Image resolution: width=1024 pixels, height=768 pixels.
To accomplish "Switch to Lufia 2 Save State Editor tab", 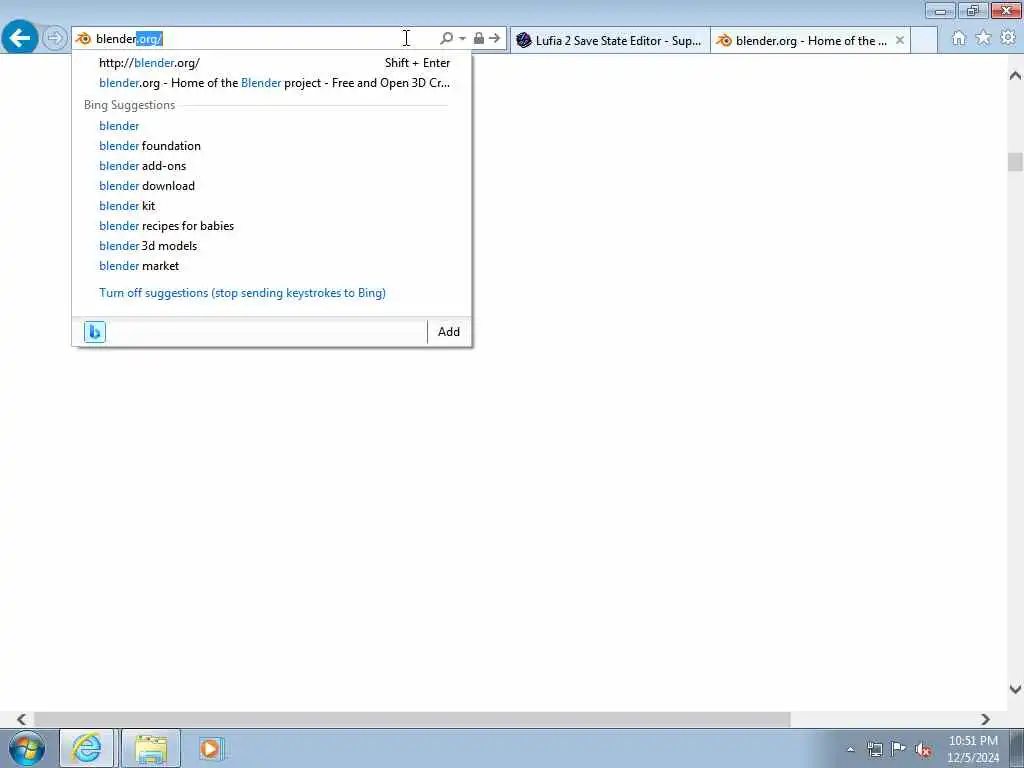I will pyautogui.click(x=610, y=40).
